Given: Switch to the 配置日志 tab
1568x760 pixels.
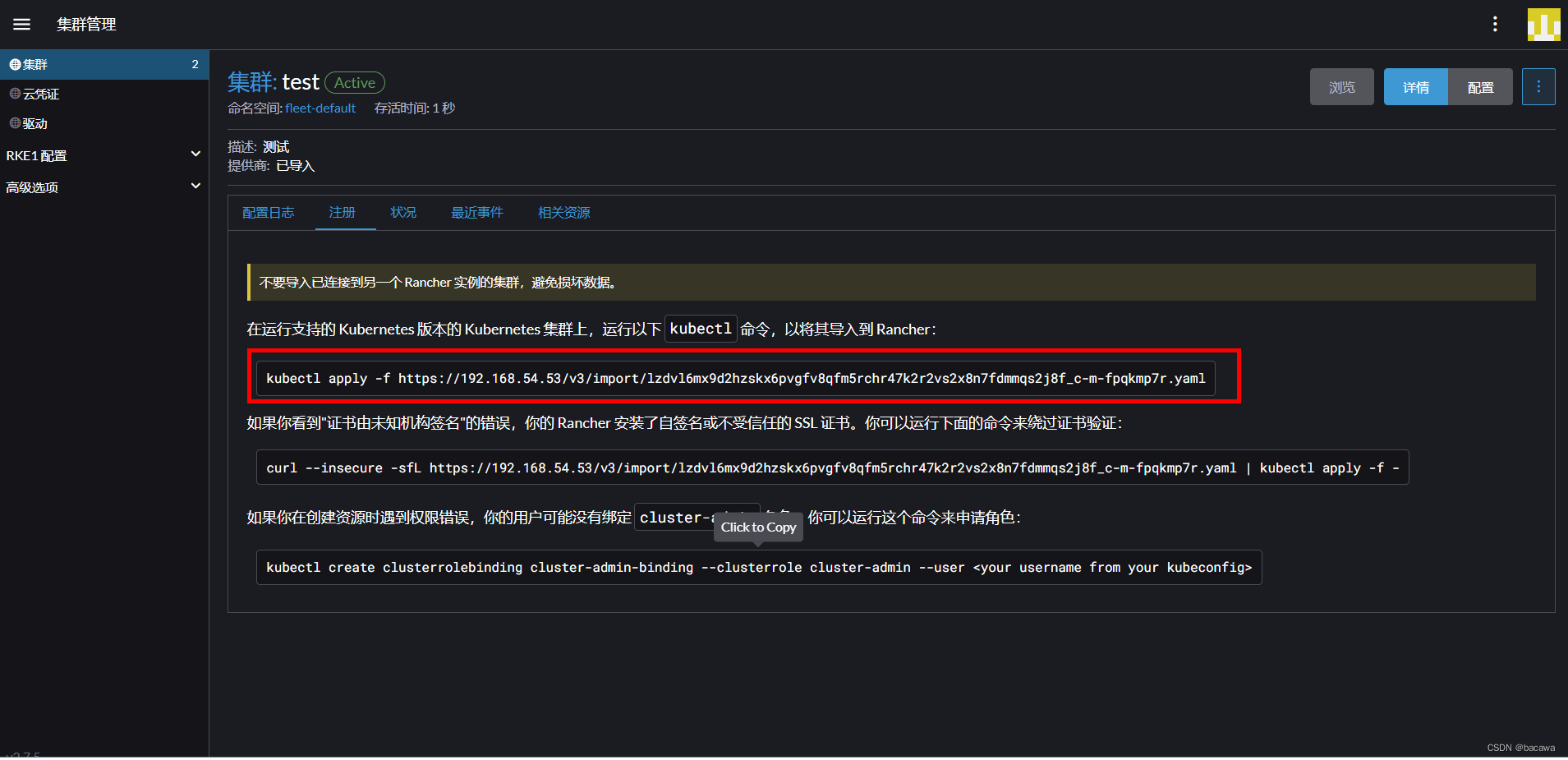Looking at the screenshot, I should 269,213.
